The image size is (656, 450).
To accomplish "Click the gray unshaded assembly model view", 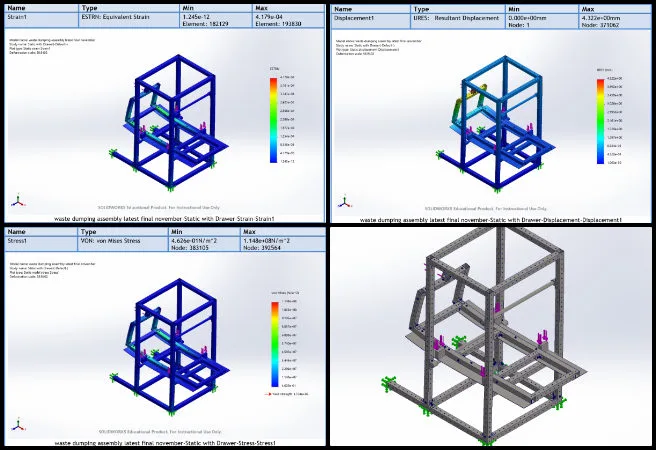I will click(x=490, y=340).
